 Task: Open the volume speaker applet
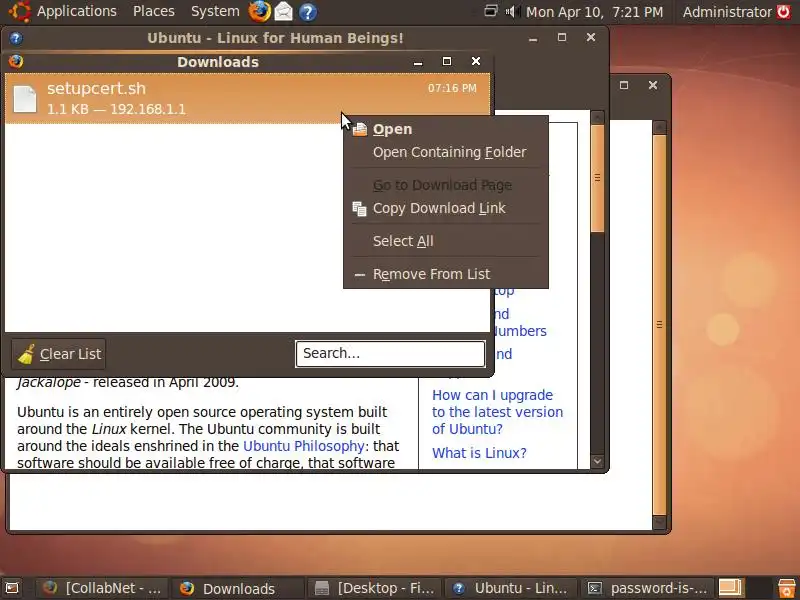(512, 11)
